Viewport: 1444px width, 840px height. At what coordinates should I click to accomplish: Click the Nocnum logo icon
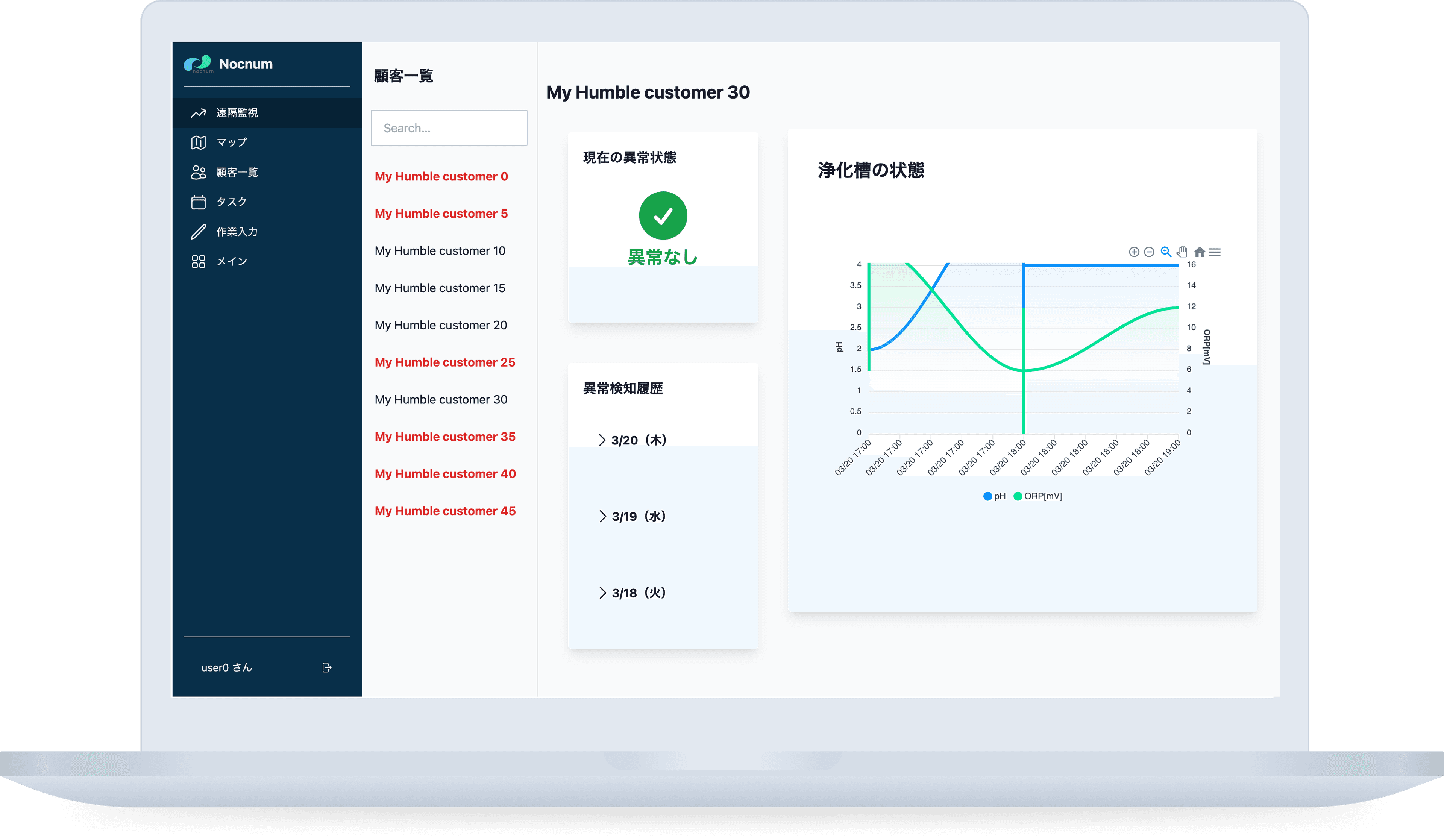(x=198, y=64)
